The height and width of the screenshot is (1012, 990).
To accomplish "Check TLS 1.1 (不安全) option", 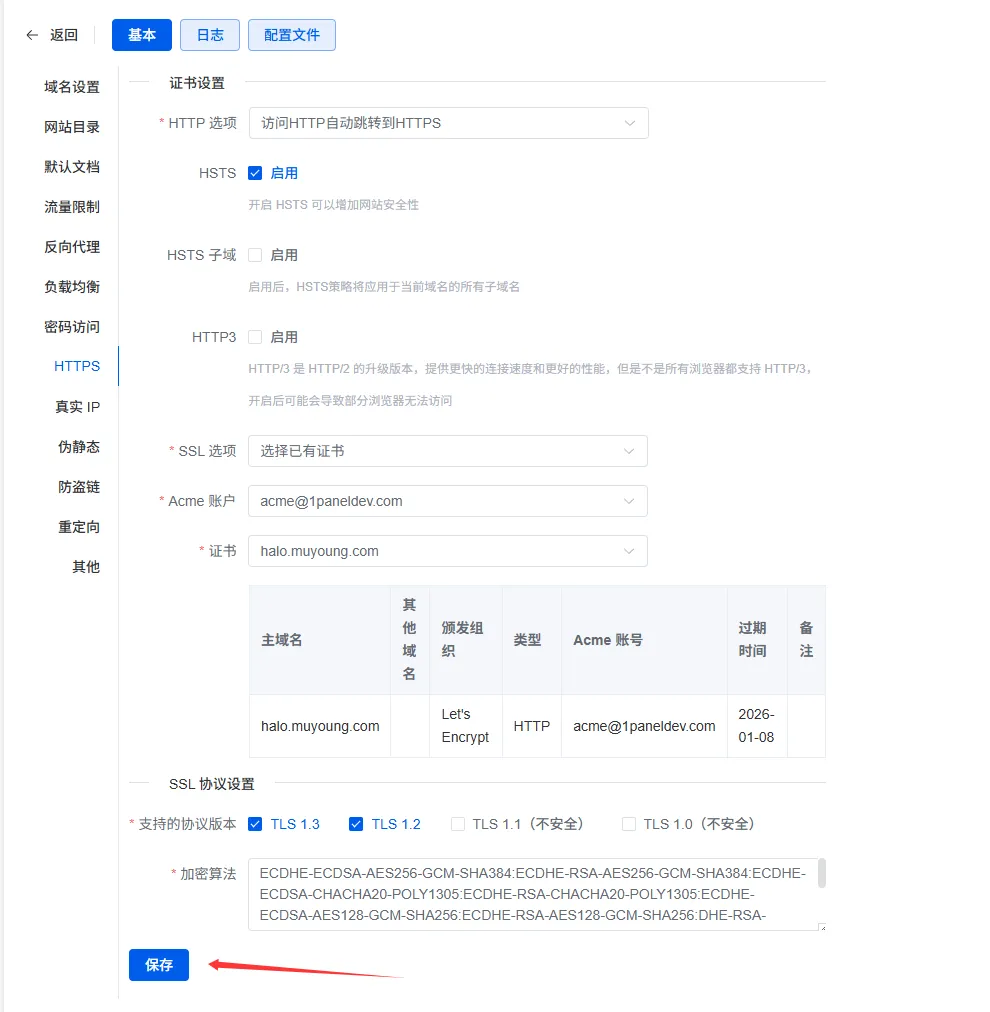I will (x=458, y=824).
